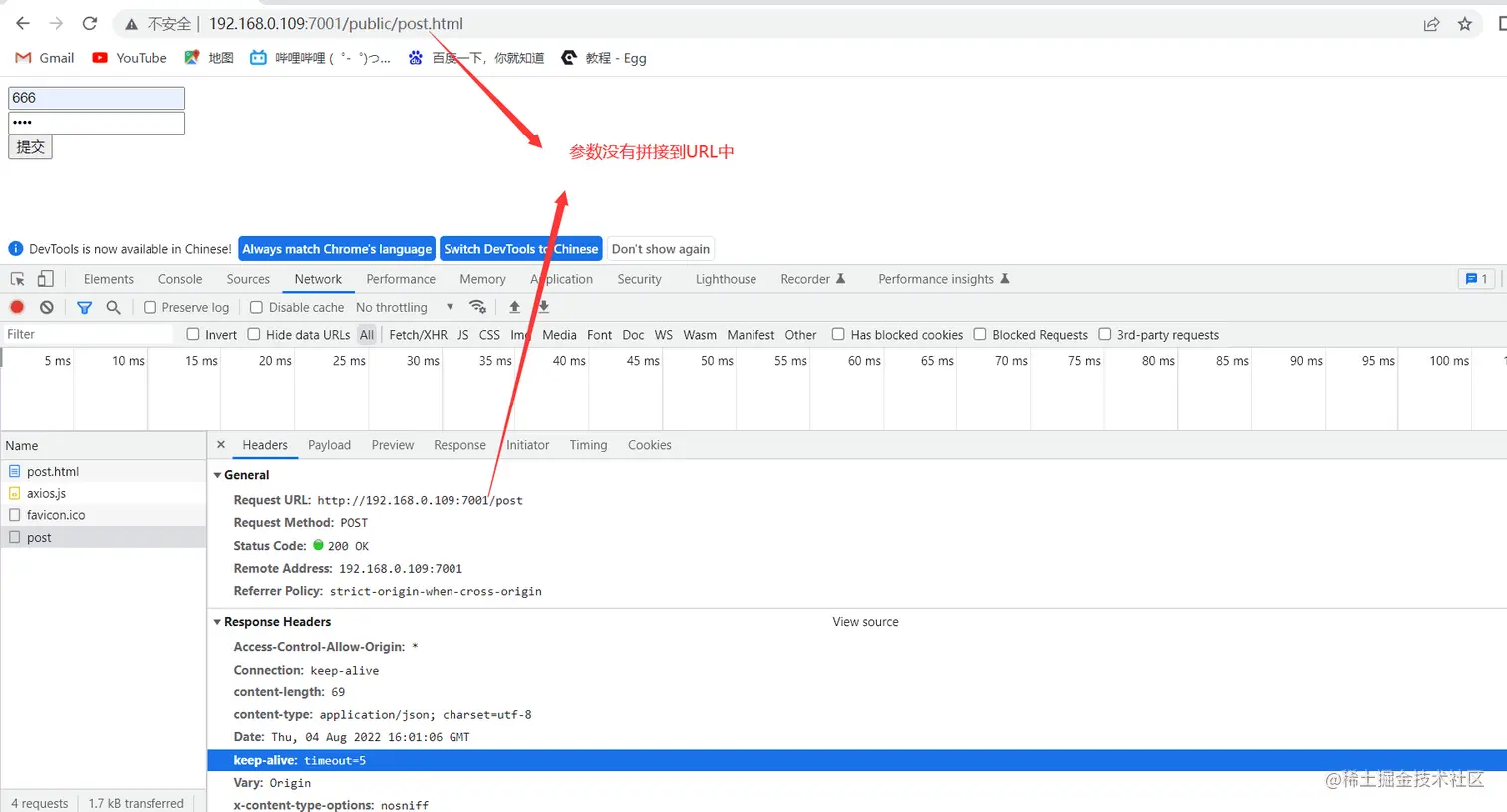1507x812 pixels.
Task: Click the 不安全 not-secure warning icon
Action: click(131, 24)
